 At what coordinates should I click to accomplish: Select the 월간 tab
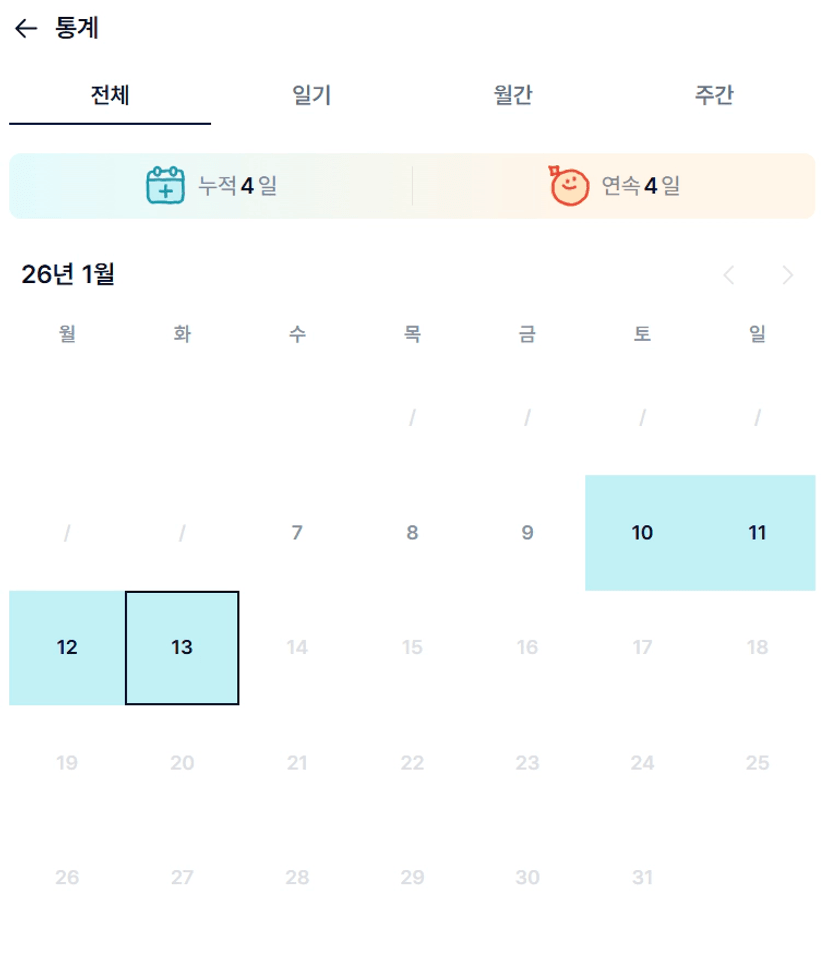point(513,96)
